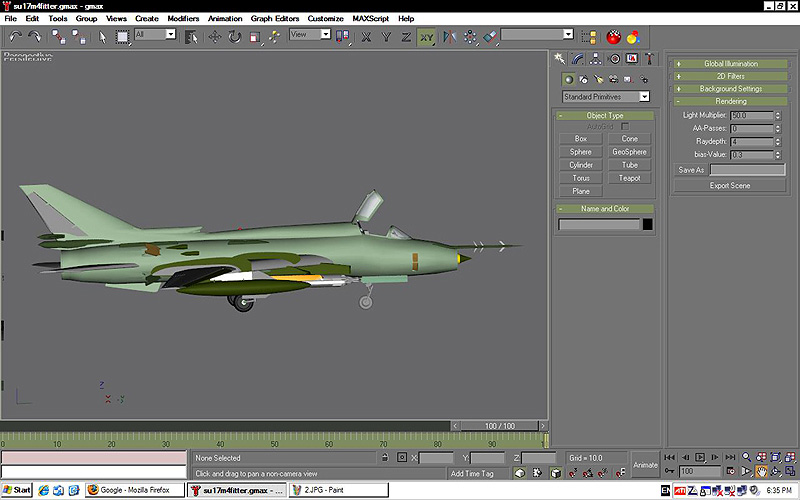The image size is (800, 500).
Task: Select the Select and Move tool
Action: pyautogui.click(x=213, y=36)
